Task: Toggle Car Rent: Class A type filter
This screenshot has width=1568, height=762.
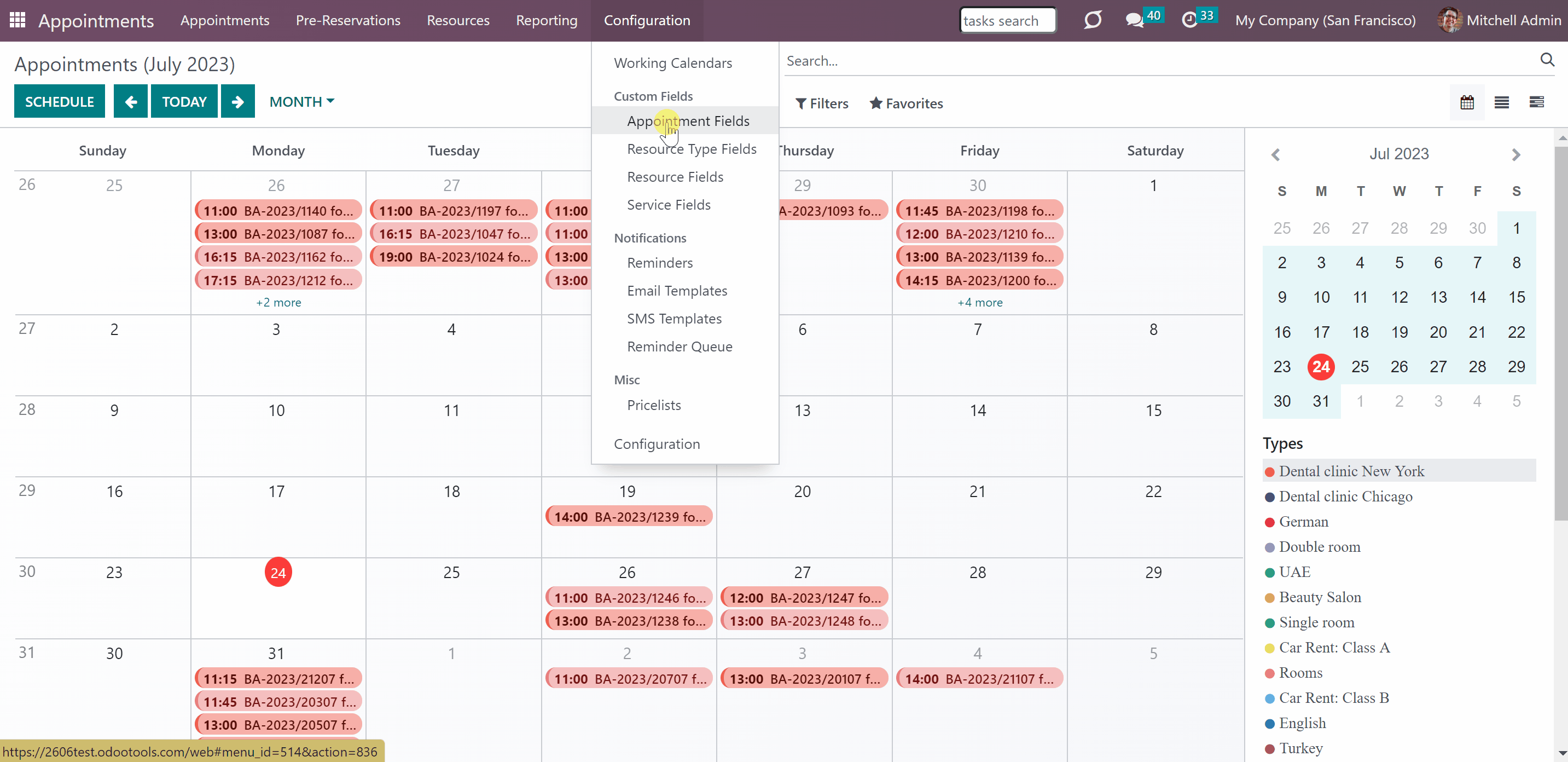Action: tap(1334, 647)
